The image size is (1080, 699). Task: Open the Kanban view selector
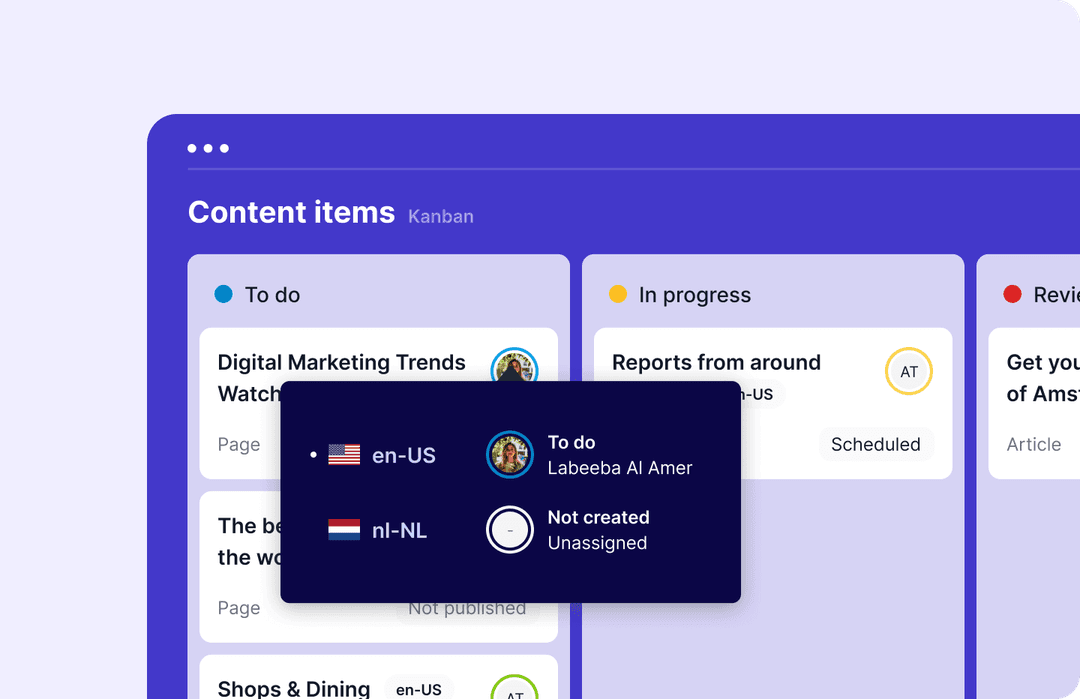point(440,216)
